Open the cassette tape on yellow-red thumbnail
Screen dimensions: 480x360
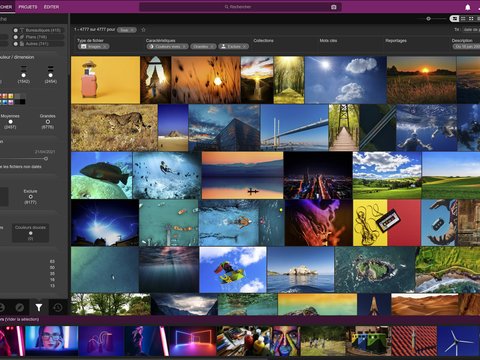tap(387, 223)
